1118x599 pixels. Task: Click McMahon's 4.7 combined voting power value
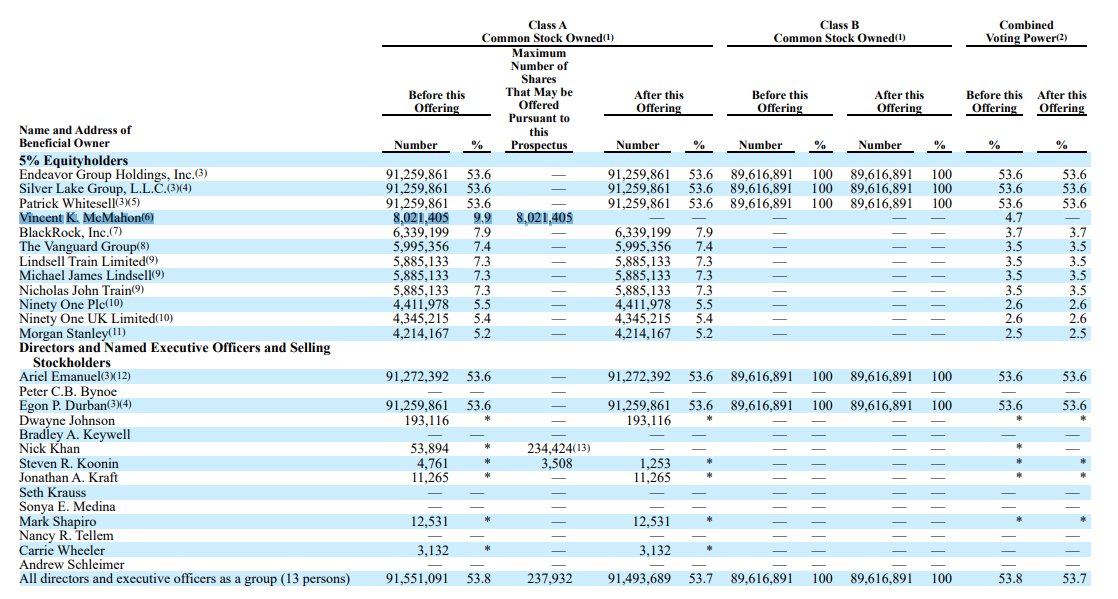[1013, 218]
